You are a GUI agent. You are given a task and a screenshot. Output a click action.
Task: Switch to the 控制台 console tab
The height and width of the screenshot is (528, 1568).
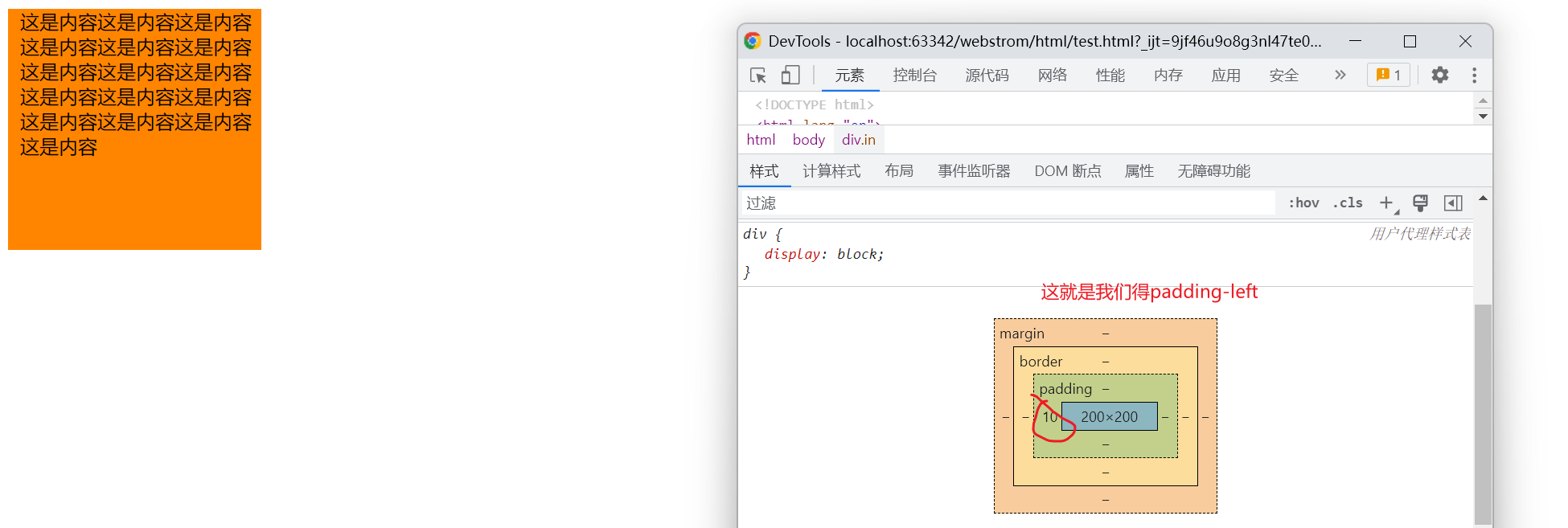pos(914,76)
